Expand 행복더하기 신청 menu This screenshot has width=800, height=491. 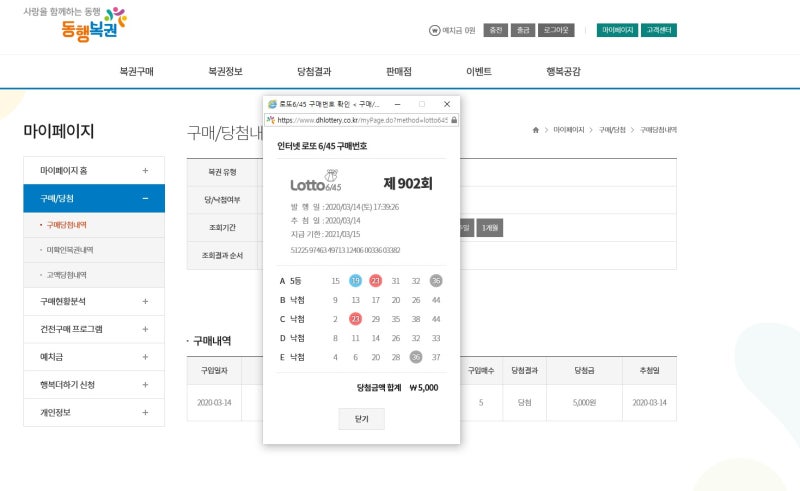(x=145, y=385)
